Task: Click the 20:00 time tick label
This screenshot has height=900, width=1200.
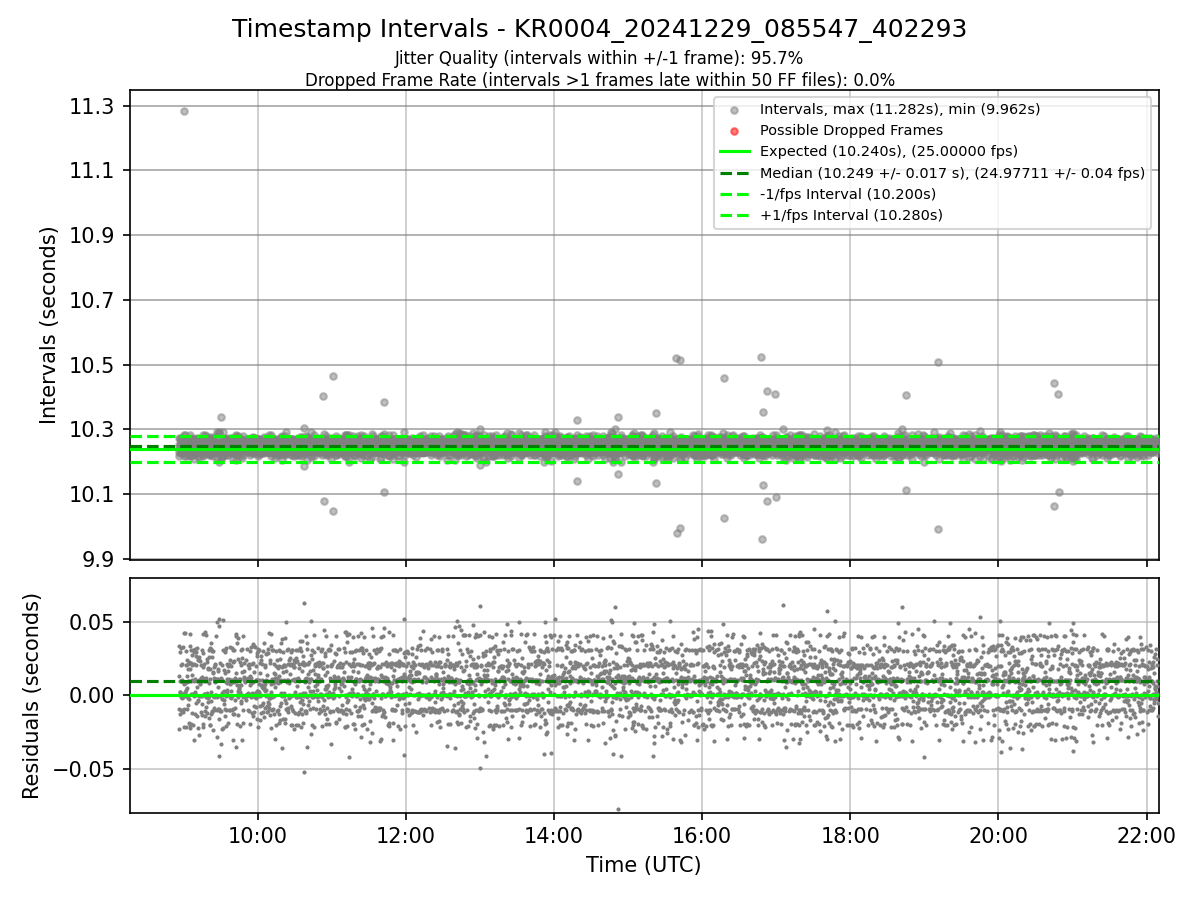Action: coord(998,833)
